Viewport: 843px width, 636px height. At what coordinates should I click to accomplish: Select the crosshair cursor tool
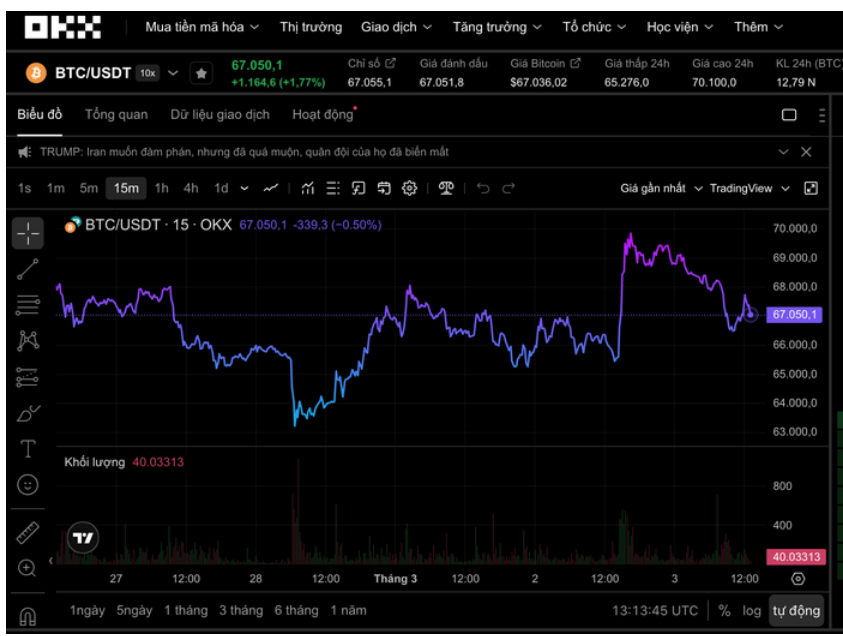point(27,233)
